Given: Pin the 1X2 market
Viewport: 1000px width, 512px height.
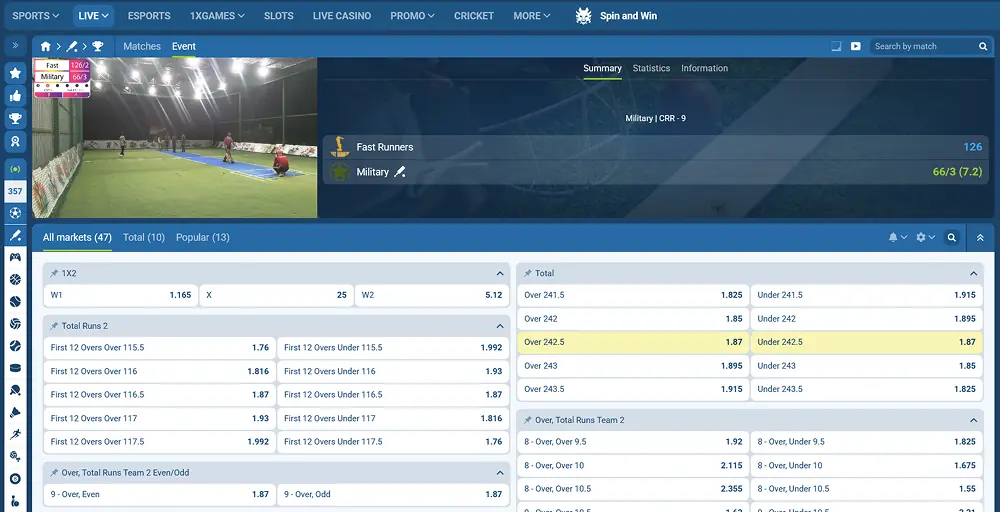Looking at the screenshot, I should click(54, 274).
